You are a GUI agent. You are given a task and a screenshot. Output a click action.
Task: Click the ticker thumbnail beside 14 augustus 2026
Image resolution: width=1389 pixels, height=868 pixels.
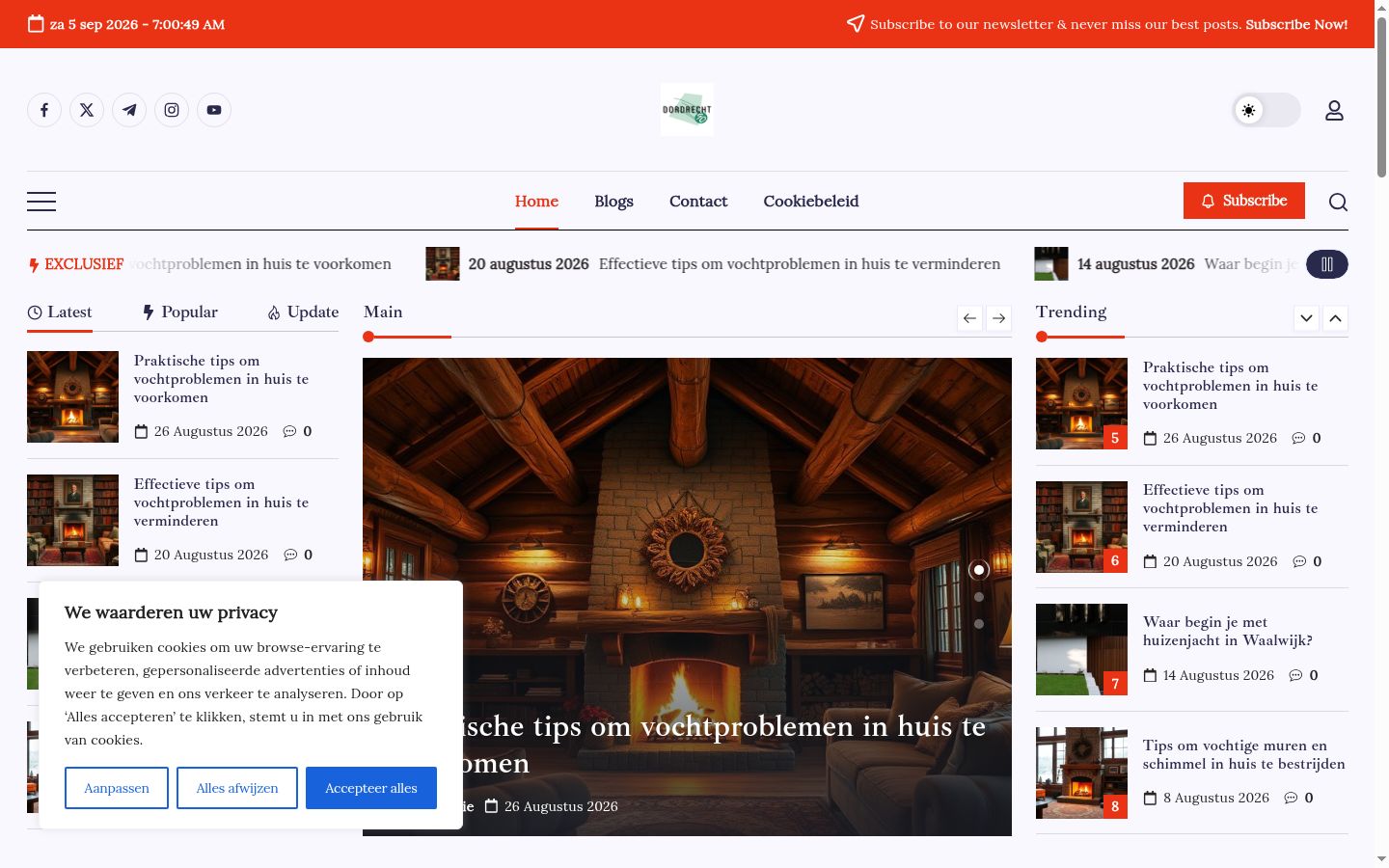point(1051,264)
